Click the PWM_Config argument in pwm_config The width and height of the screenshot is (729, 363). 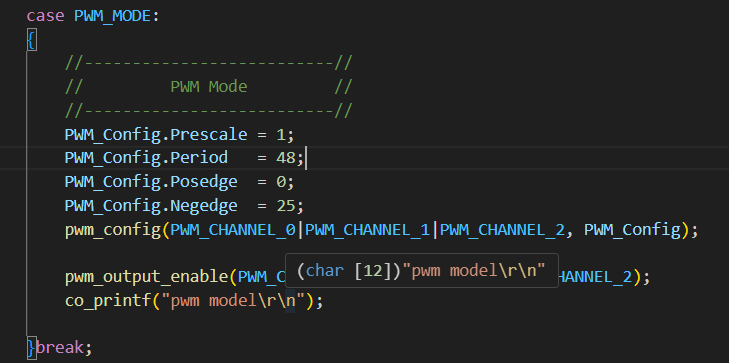coord(632,230)
